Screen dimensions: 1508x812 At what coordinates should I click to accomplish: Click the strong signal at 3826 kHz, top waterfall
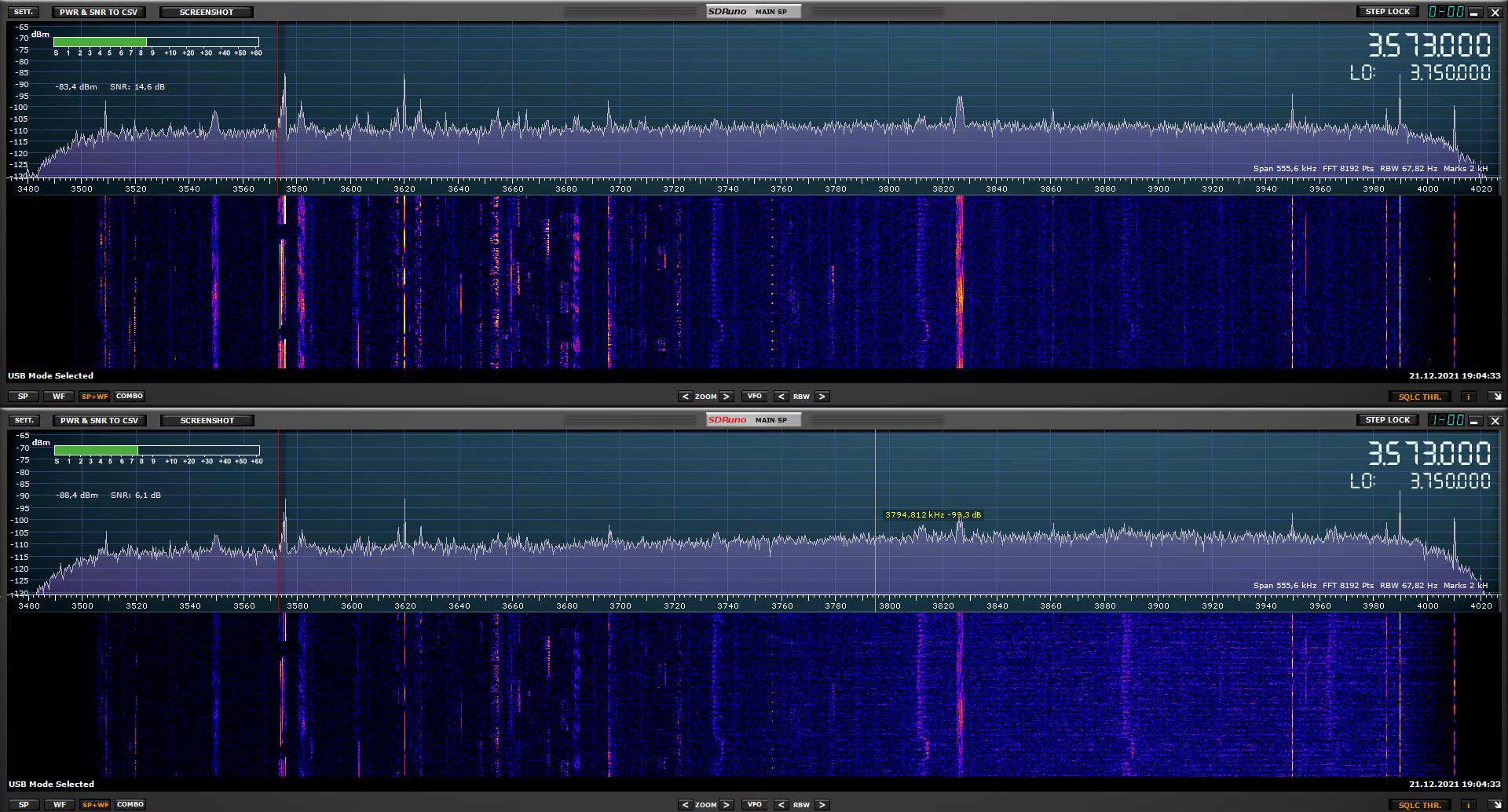click(x=960, y=283)
